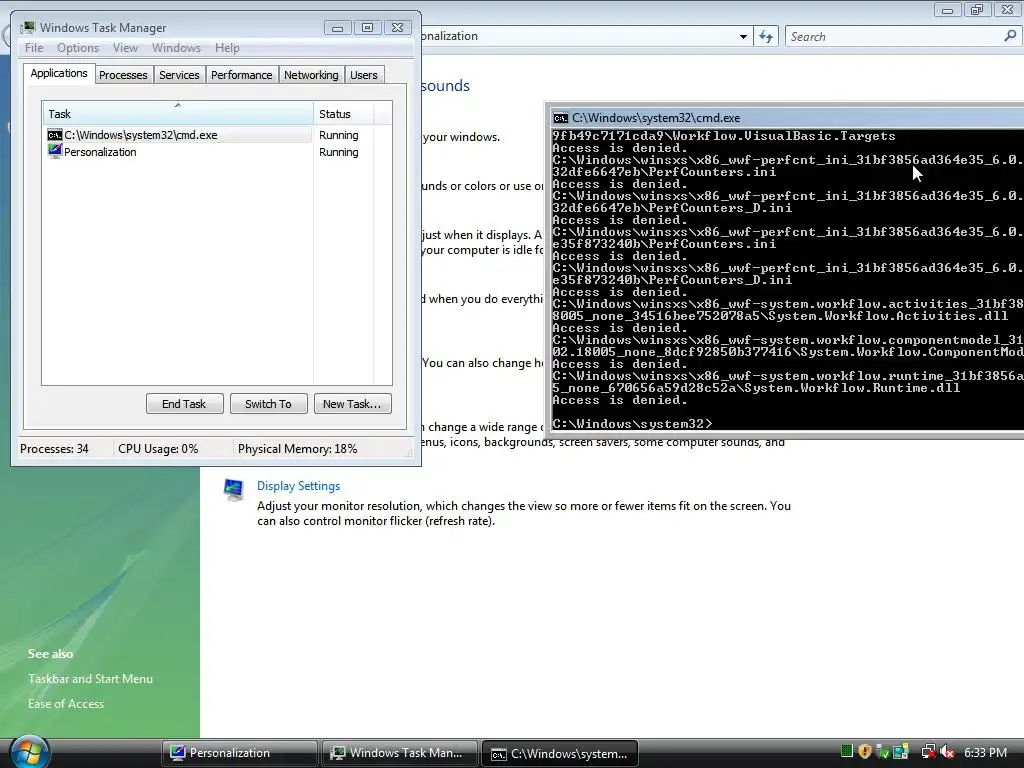Screen dimensions: 1024x768
Task: Click Personalization icon in task list
Action: point(55,152)
